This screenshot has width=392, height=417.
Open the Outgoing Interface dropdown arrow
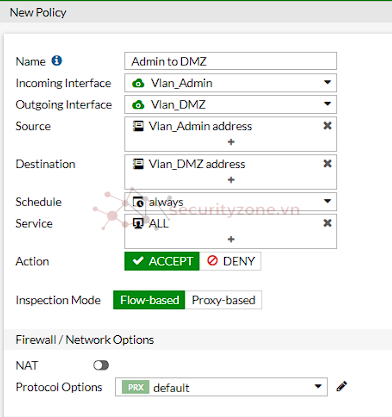tap(327, 104)
